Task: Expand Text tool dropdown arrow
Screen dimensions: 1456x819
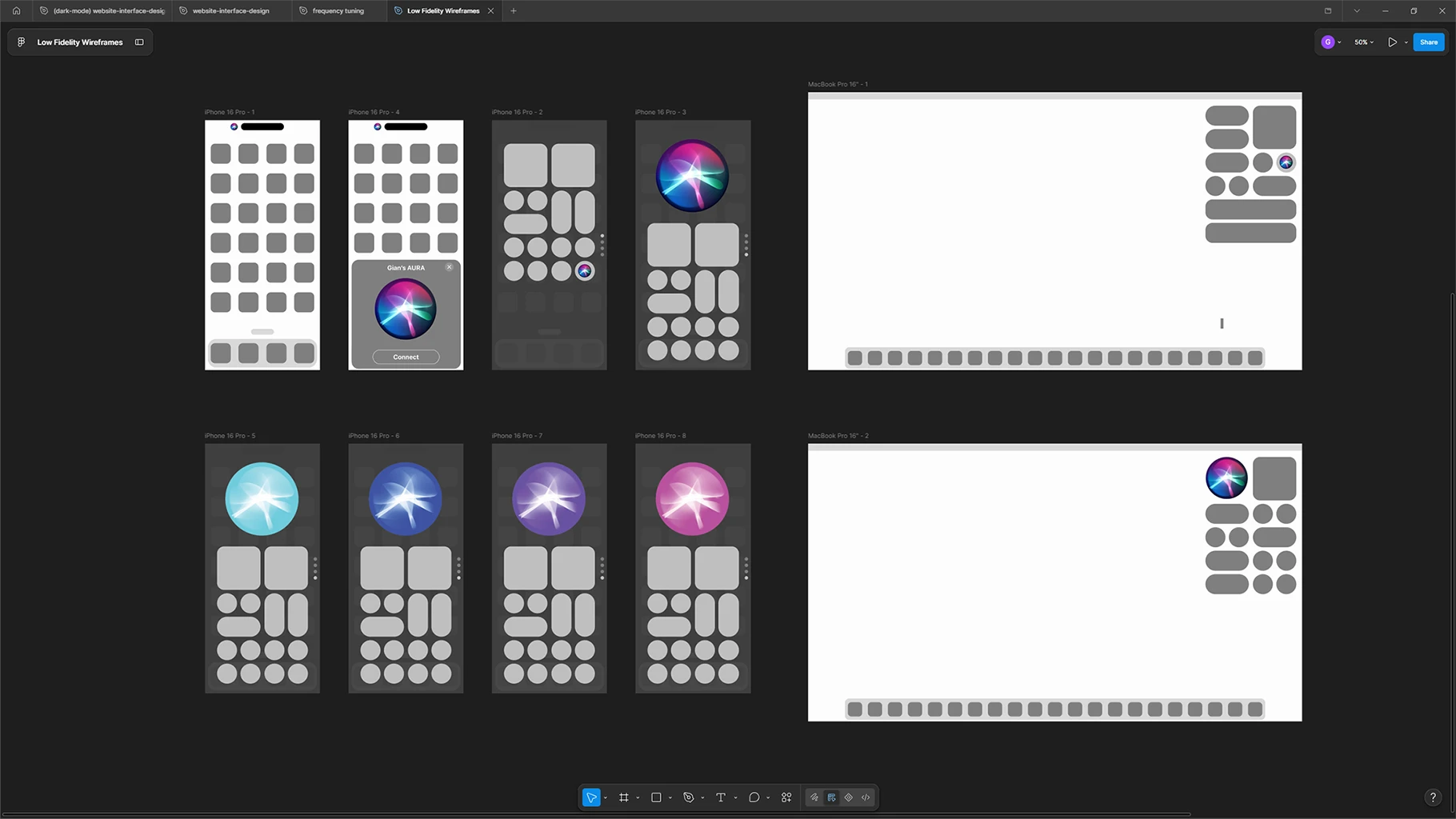Action: point(735,797)
